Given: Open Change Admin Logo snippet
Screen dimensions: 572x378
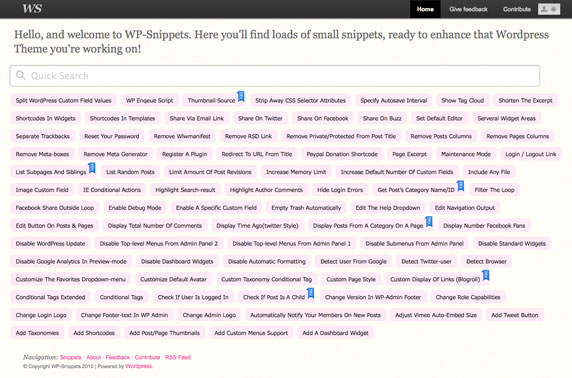Looking at the screenshot, I should click(209, 315).
